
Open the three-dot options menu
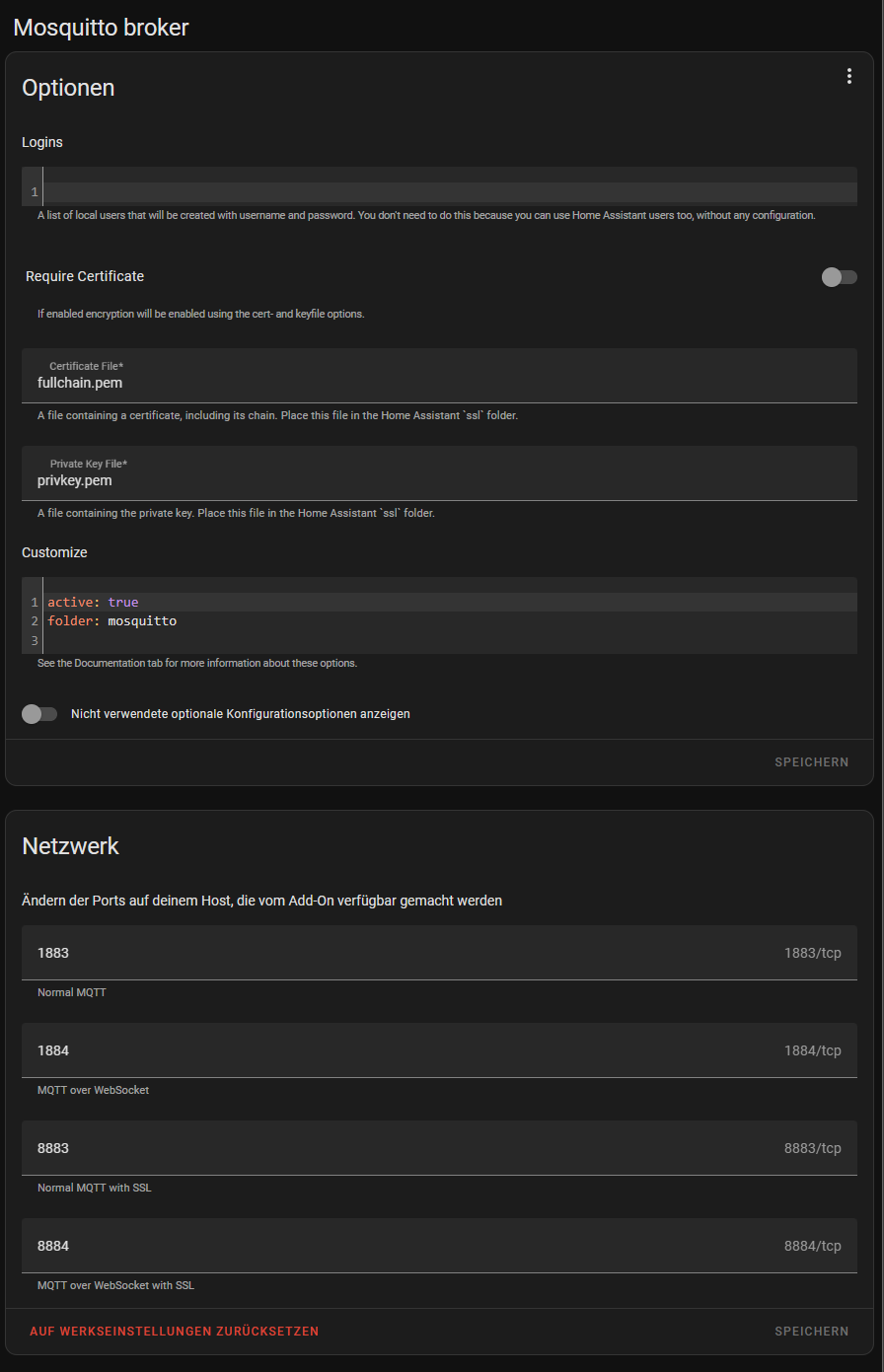pos(848,76)
